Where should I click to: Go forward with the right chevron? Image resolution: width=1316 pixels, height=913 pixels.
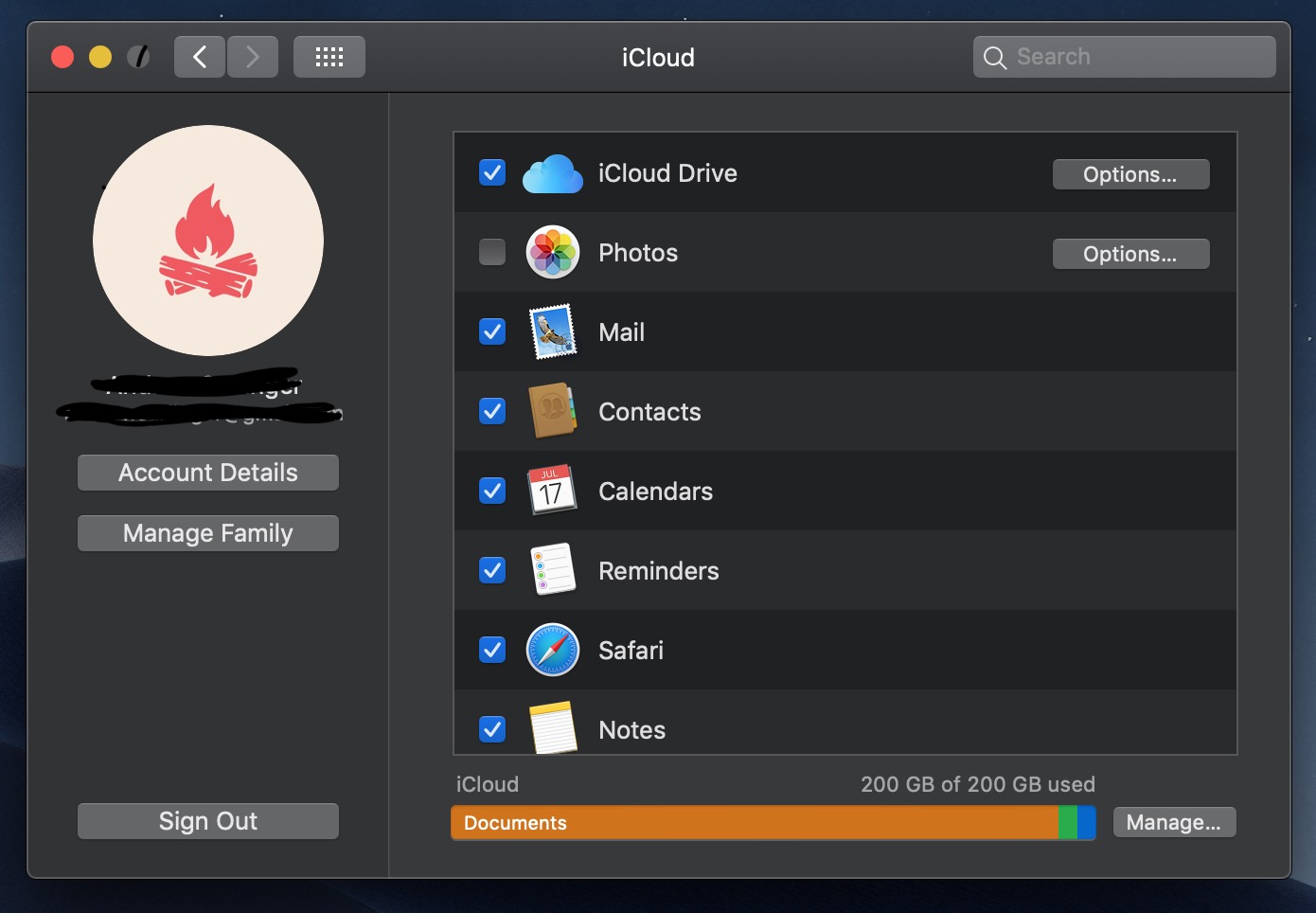(253, 57)
